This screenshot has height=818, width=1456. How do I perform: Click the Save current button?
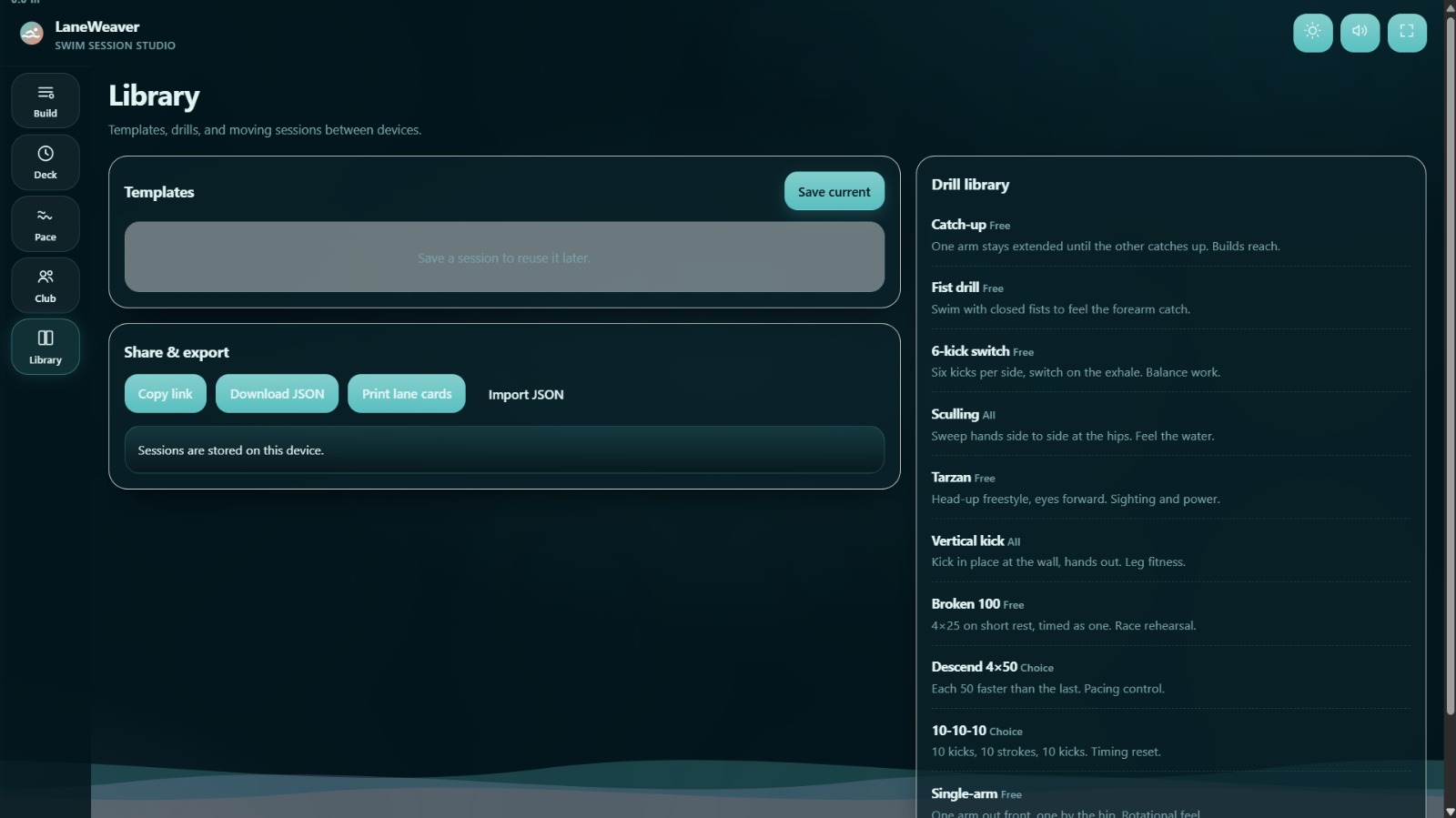(834, 191)
